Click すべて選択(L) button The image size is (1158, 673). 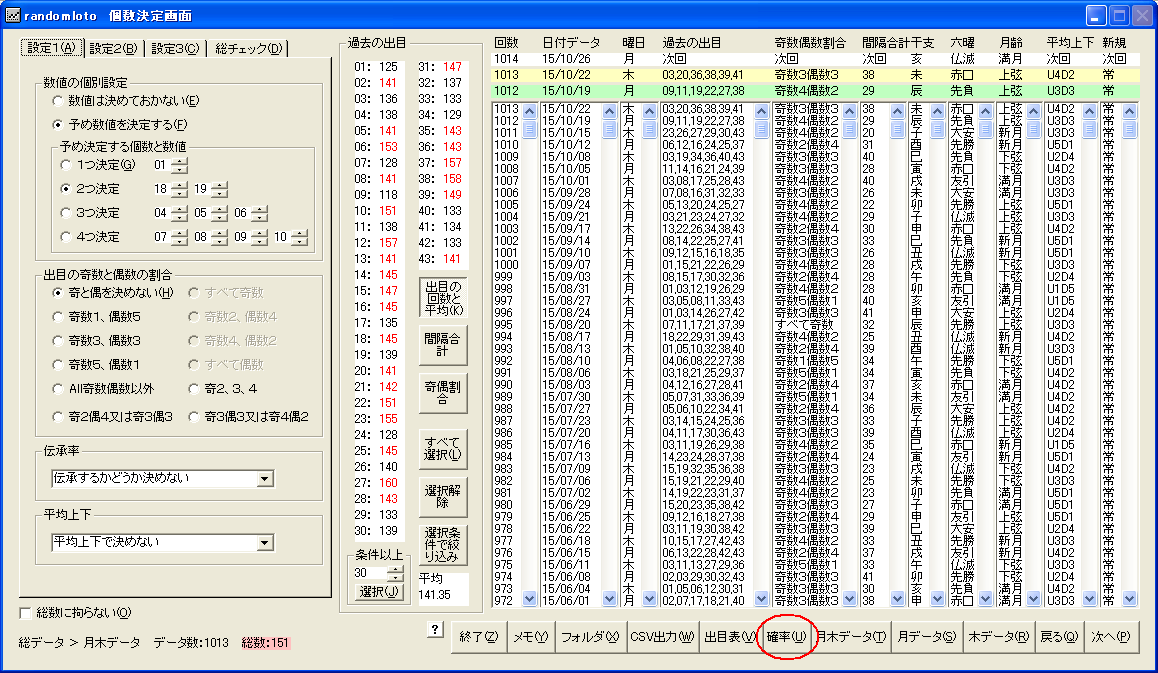pyautogui.click(x=443, y=448)
